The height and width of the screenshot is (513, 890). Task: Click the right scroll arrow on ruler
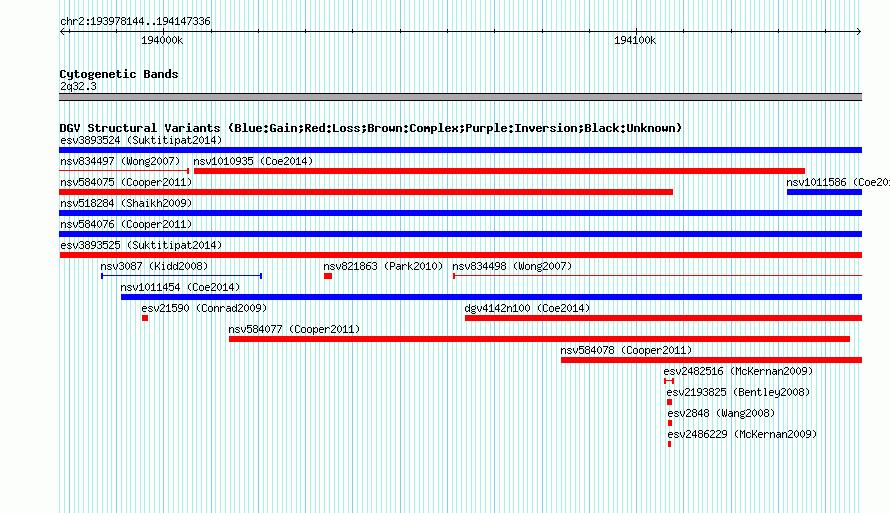click(x=858, y=32)
